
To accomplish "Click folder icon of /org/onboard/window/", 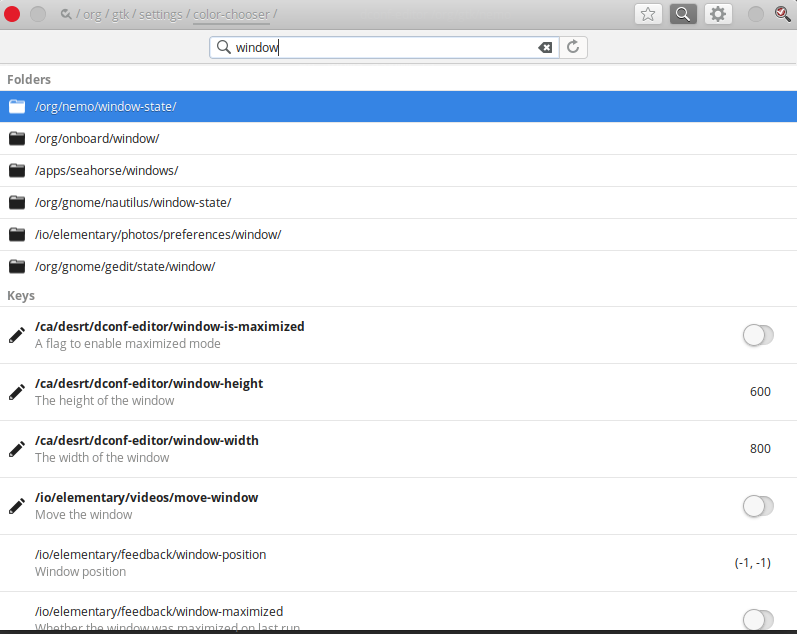I will pos(17,138).
